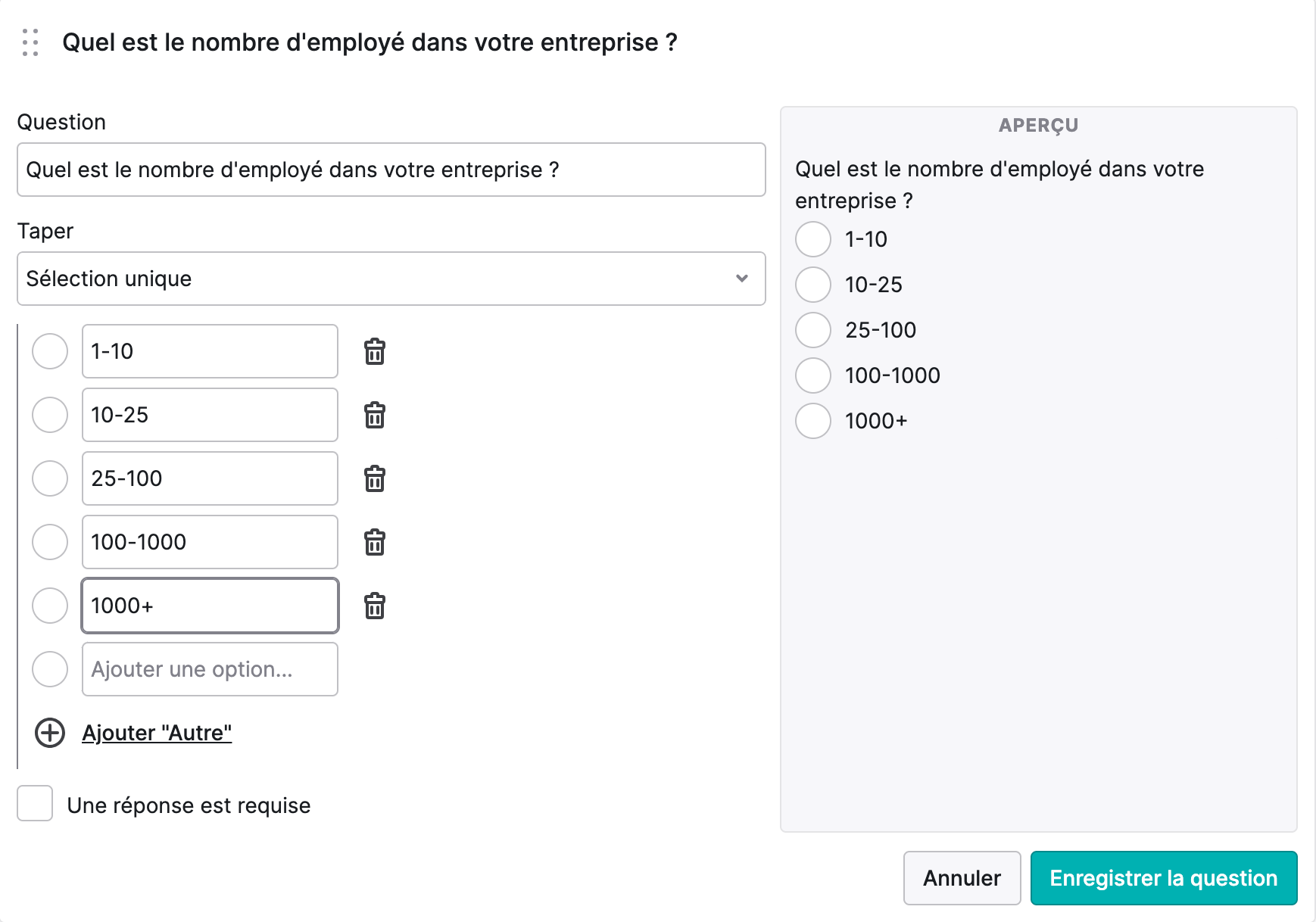Remove the 25-100 option via trash icon

click(x=375, y=478)
